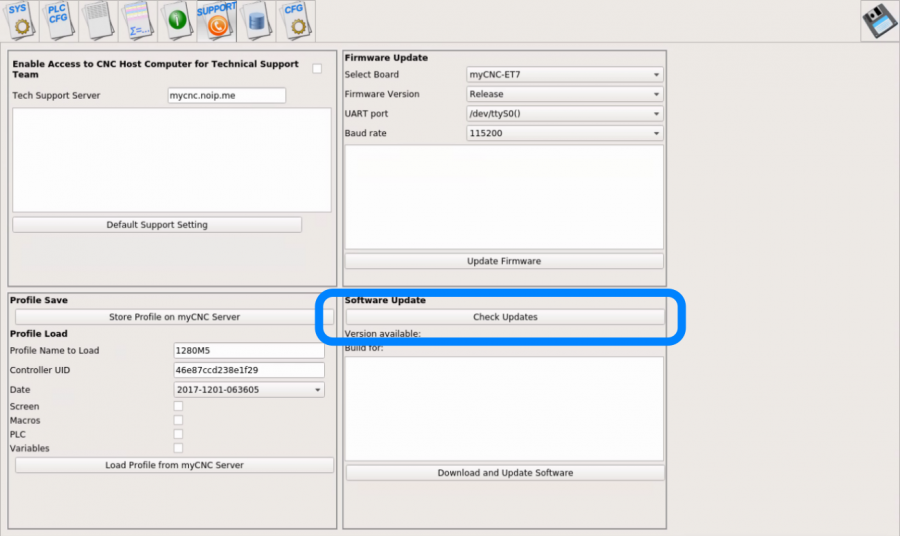The height and width of the screenshot is (536, 900).
Task: Open the blue database icon
Action: (x=256, y=20)
